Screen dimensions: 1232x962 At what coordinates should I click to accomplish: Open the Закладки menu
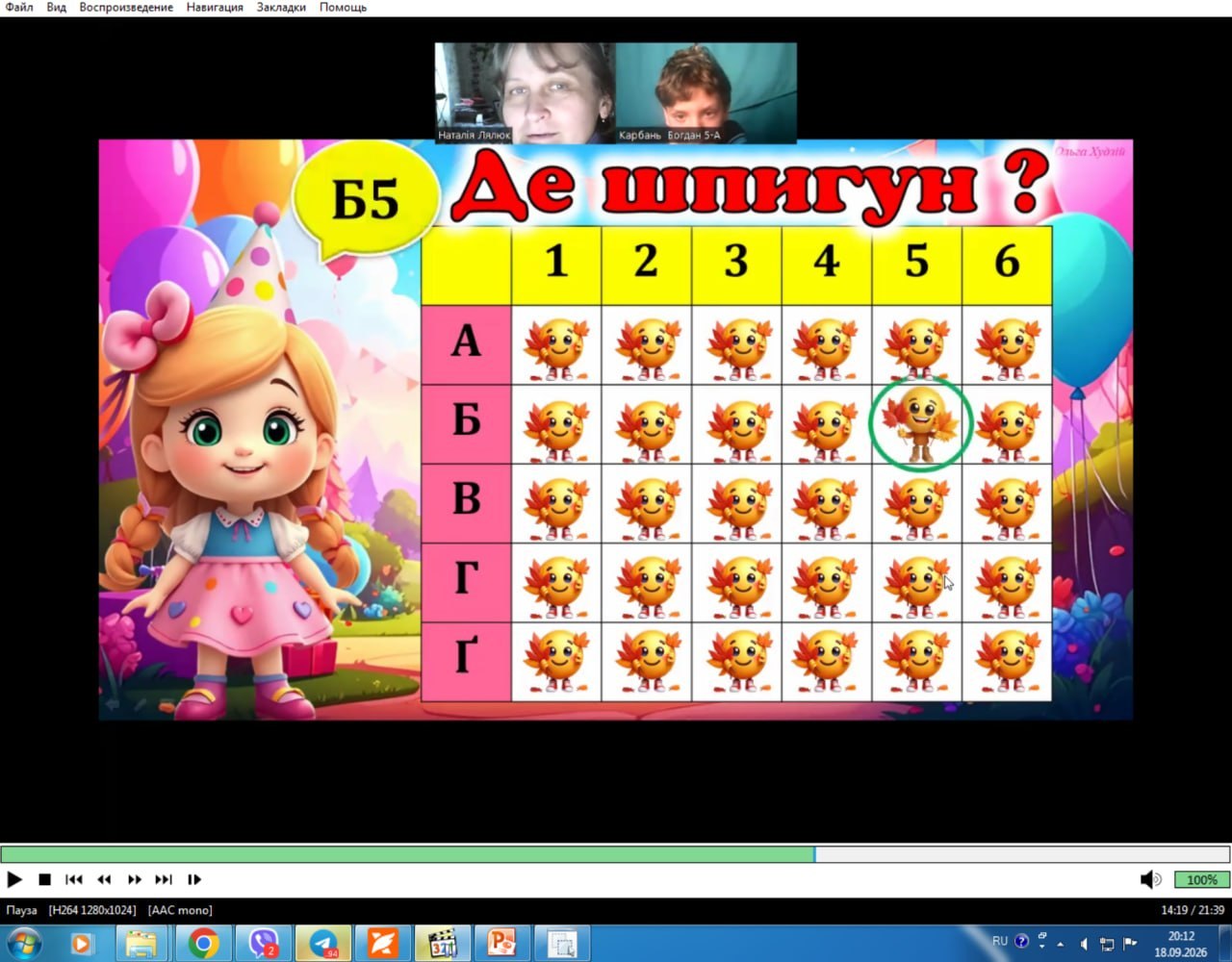click(x=281, y=8)
